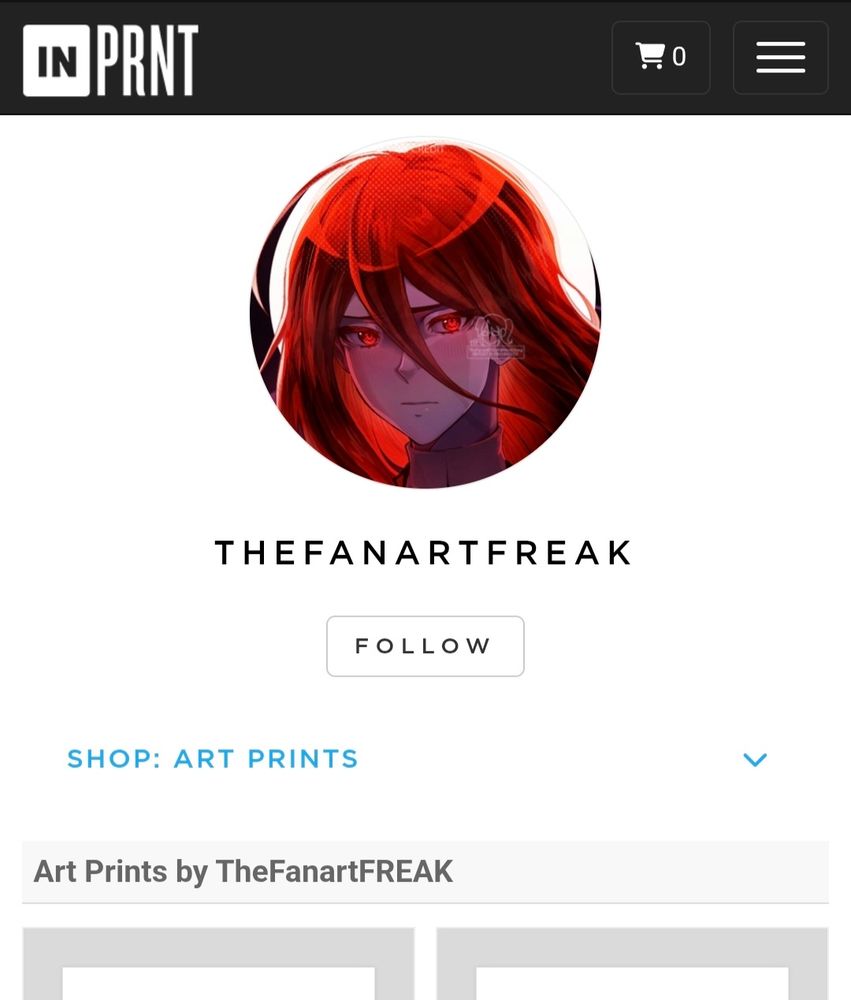This screenshot has height=1000, width=851.
Task: Open the shopping cart icon
Action: (x=650, y=56)
